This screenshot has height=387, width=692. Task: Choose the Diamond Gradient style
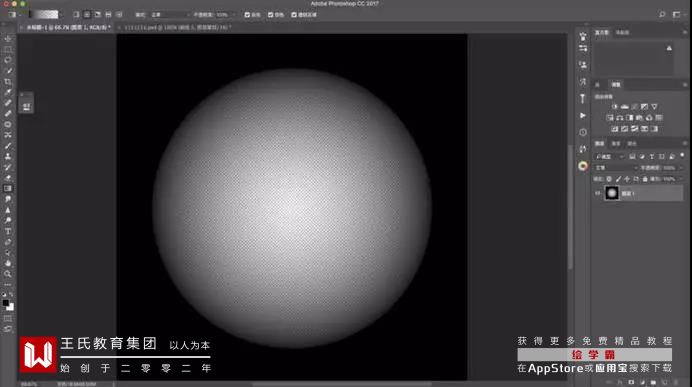coord(119,15)
